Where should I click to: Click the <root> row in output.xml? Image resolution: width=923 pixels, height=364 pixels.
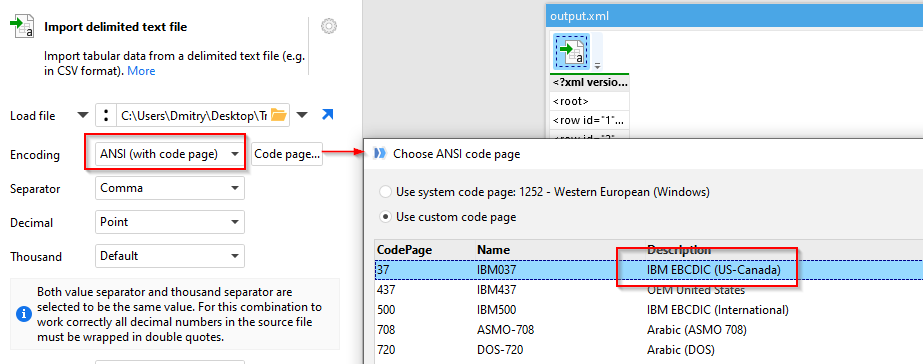pyautogui.click(x=590, y=101)
